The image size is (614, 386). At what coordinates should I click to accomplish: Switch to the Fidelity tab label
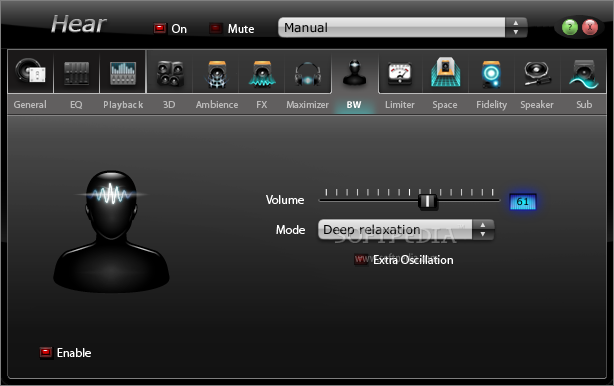(491, 105)
